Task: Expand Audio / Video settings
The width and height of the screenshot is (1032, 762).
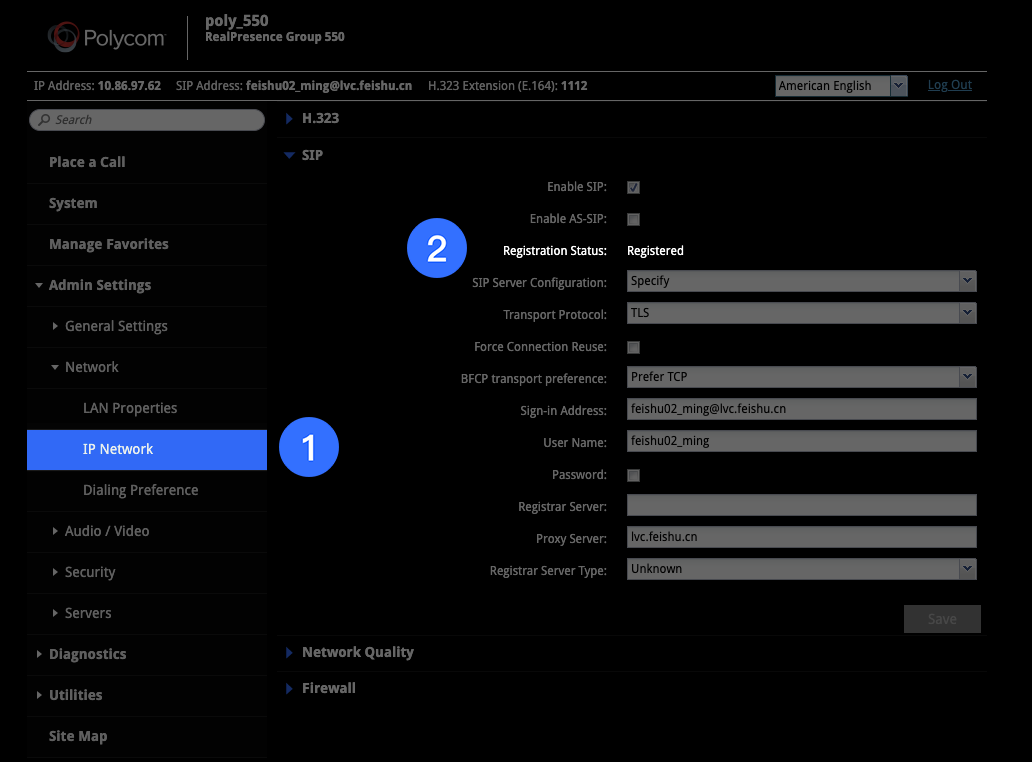Action: pos(106,531)
